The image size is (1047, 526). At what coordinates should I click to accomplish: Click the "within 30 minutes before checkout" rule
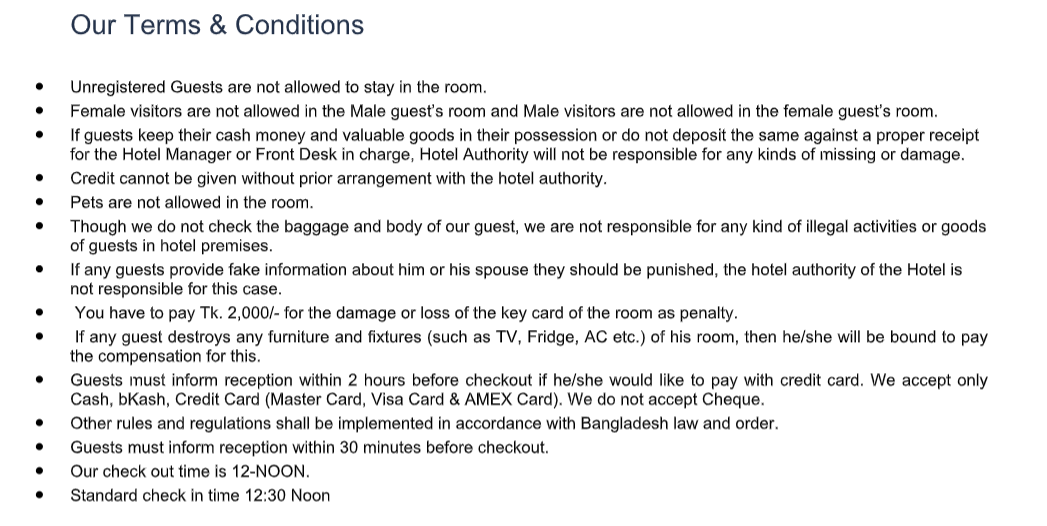[309, 447]
